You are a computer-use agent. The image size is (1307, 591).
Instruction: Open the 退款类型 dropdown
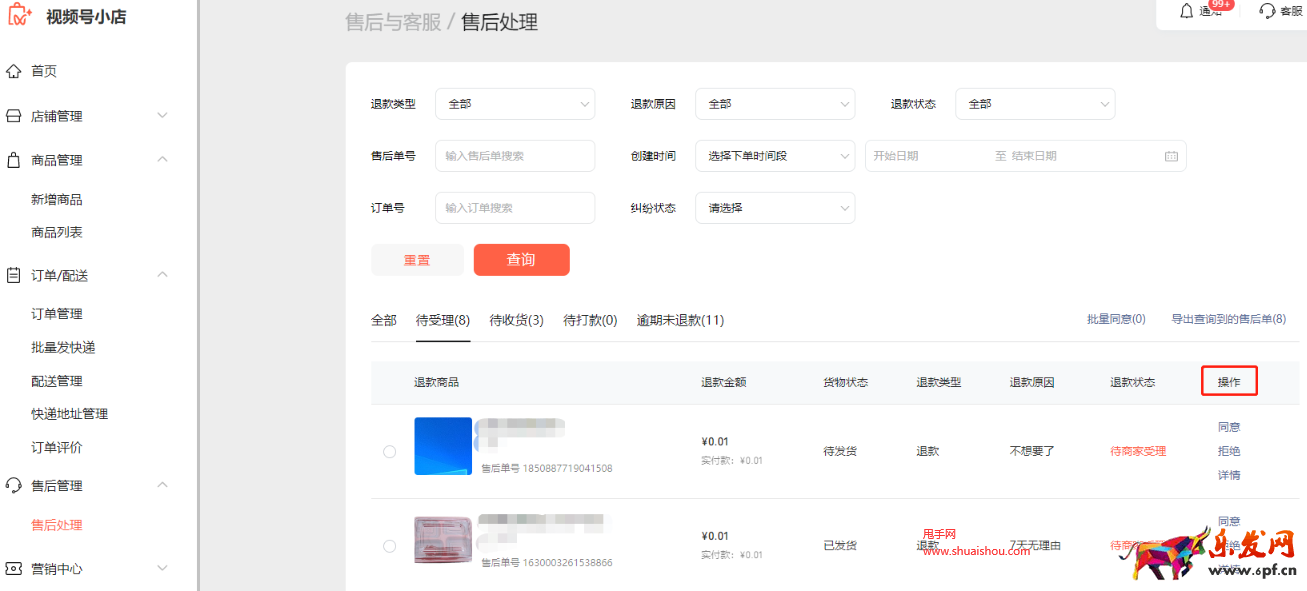click(x=514, y=103)
